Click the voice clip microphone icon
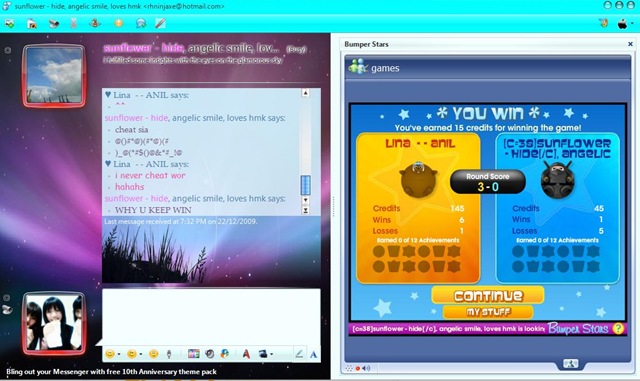640x381 pixels. tap(169, 354)
